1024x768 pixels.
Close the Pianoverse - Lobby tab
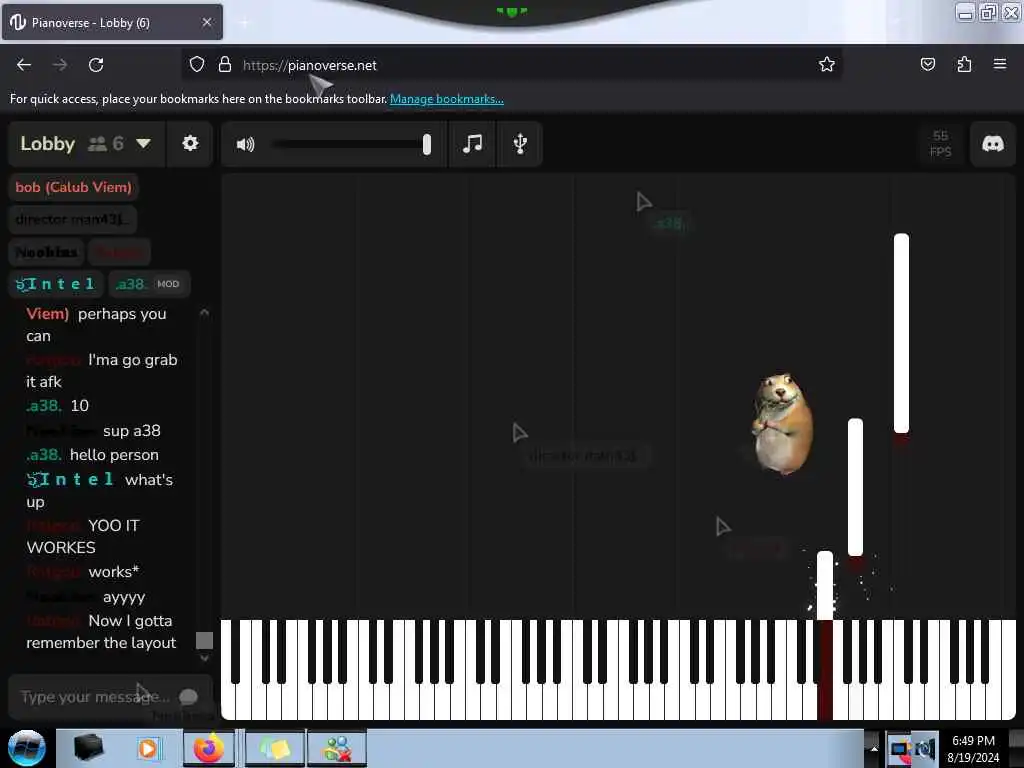pyautogui.click(x=206, y=22)
